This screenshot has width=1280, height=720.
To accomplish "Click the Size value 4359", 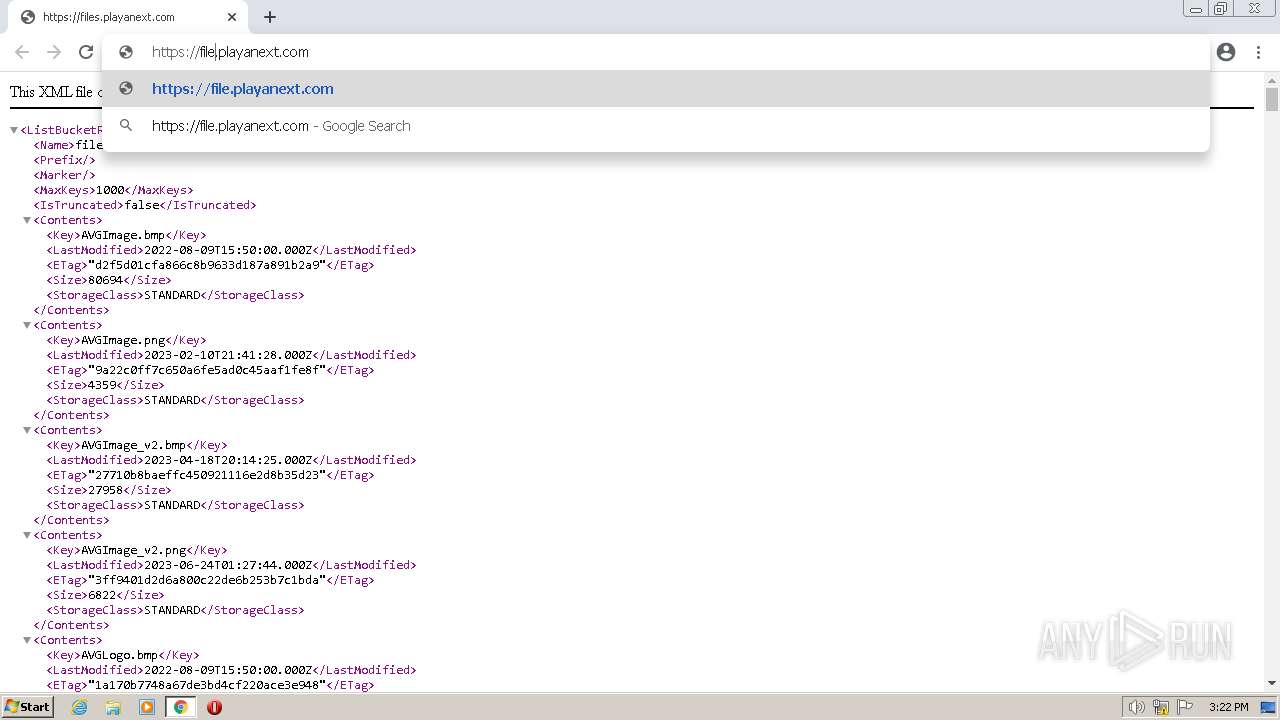I will (102, 385).
